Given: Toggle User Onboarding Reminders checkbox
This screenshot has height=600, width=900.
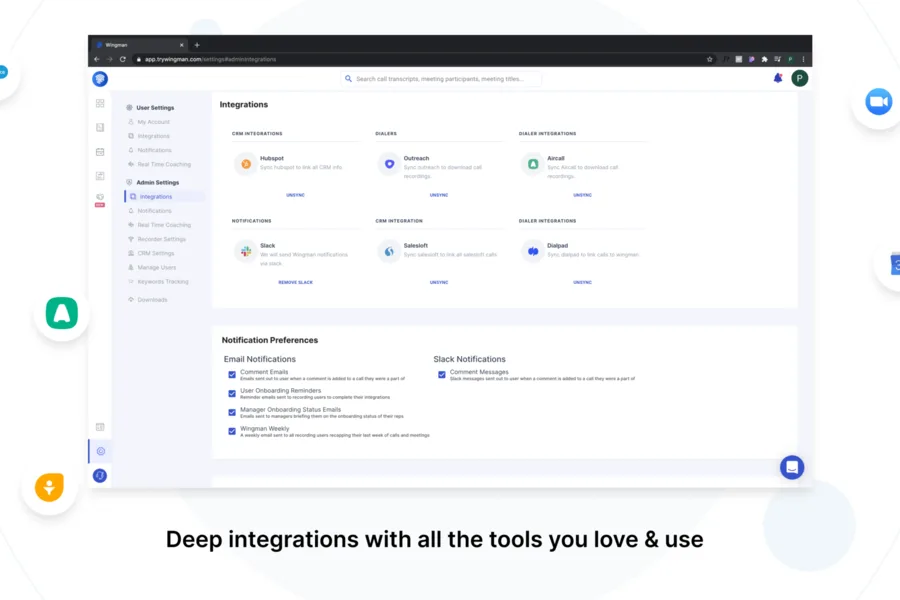Looking at the screenshot, I should 232,394.
